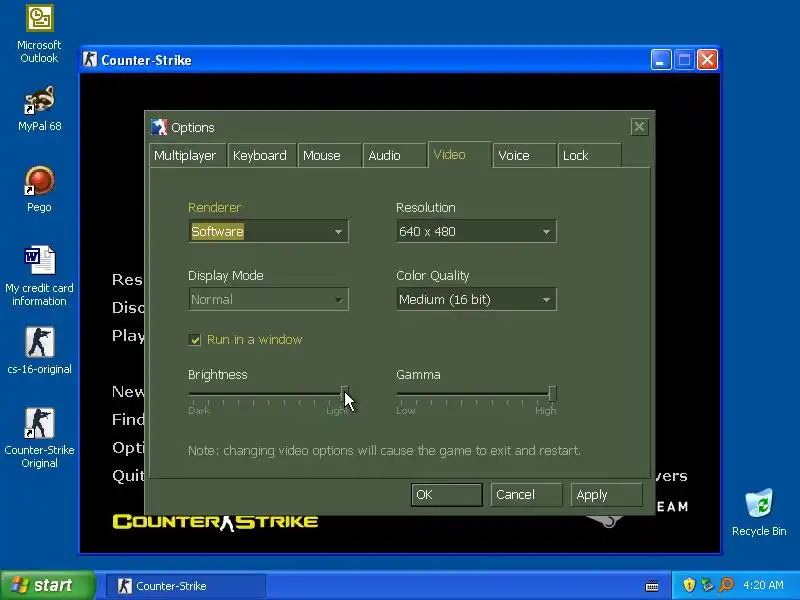This screenshot has width=800, height=600.
Task: Click the Counter-Strike window title bar icon
Action: click(90, 60)
